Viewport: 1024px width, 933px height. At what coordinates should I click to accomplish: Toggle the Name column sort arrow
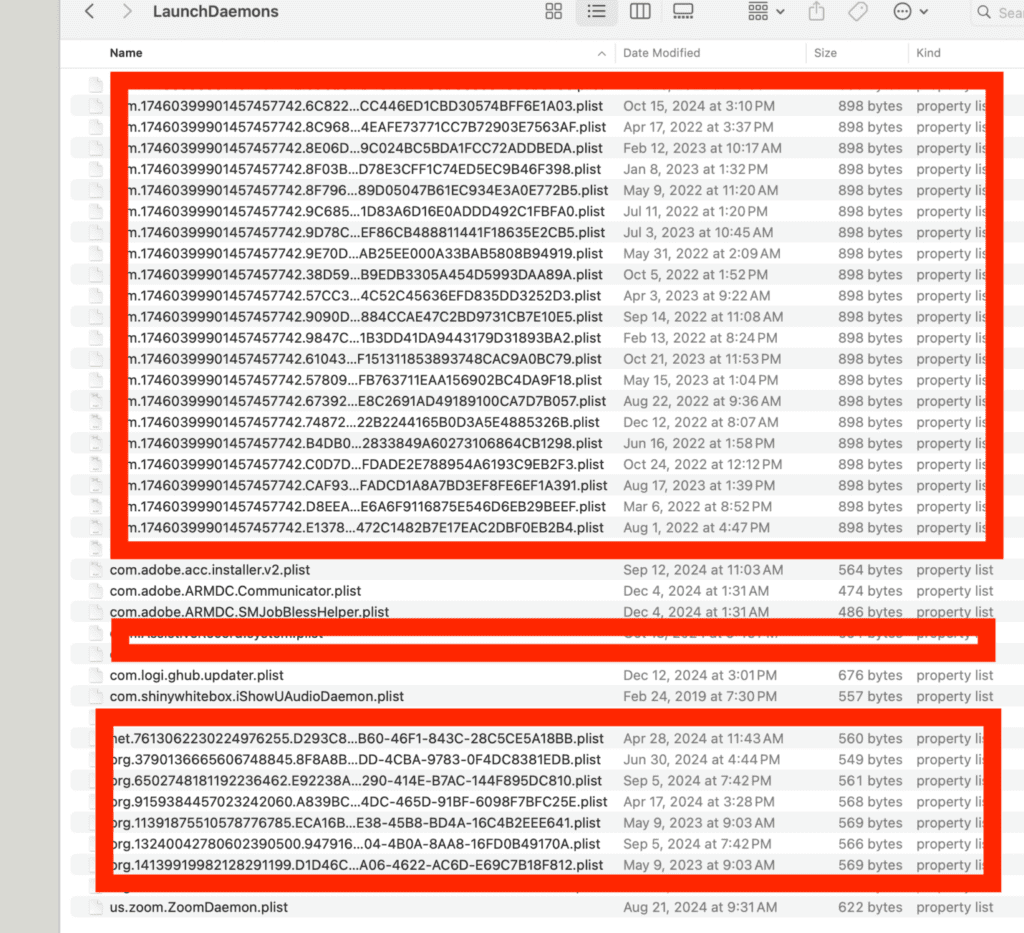click(x=601, y=53)
